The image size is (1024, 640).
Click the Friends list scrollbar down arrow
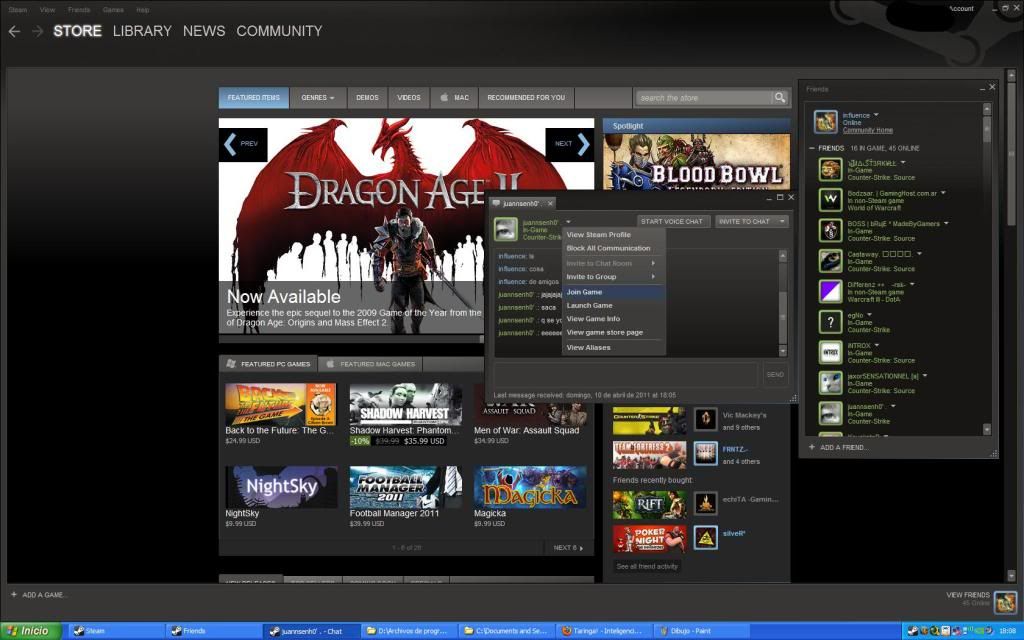pos(987,429)
